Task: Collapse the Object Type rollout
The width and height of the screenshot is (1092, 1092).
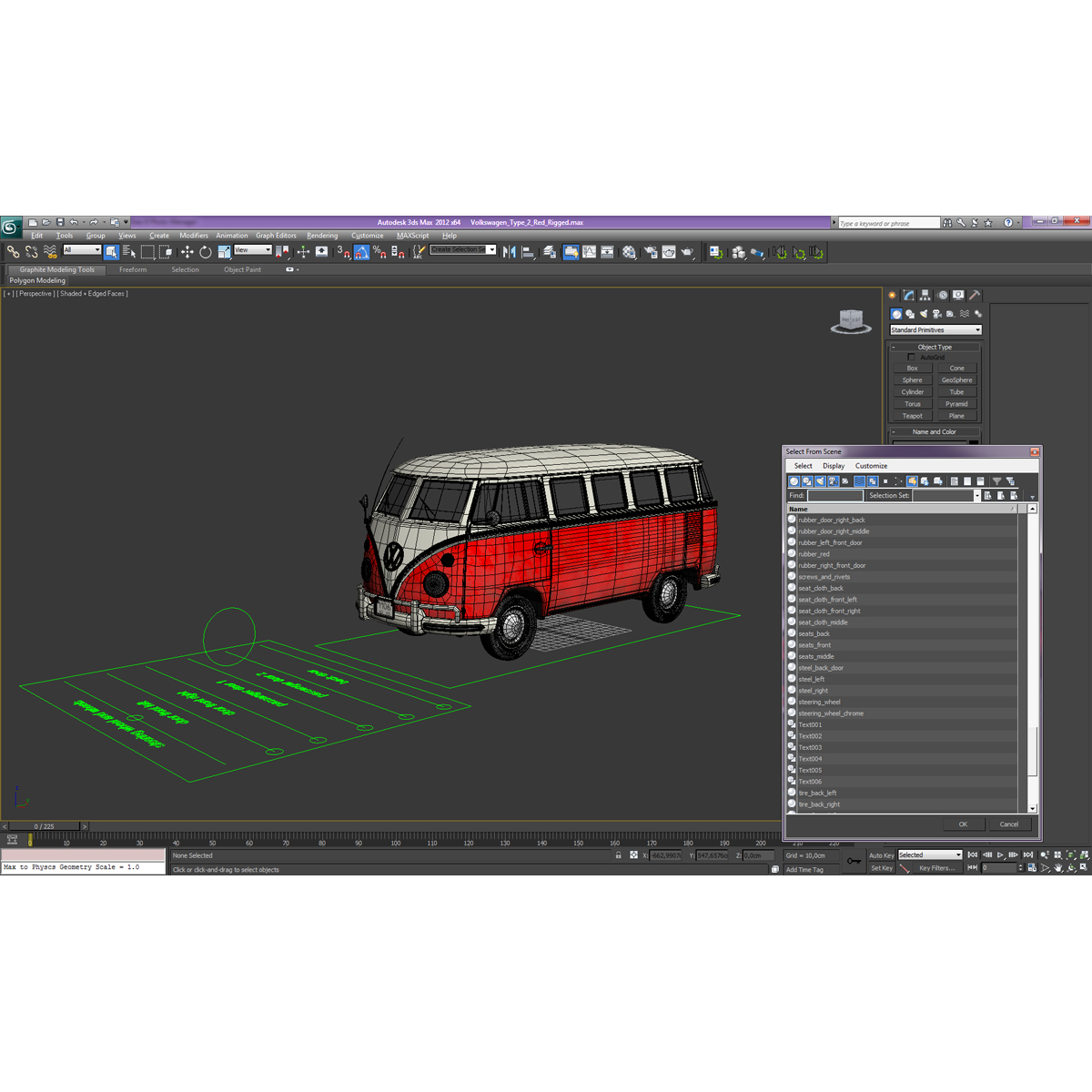Action: (935, 347)
